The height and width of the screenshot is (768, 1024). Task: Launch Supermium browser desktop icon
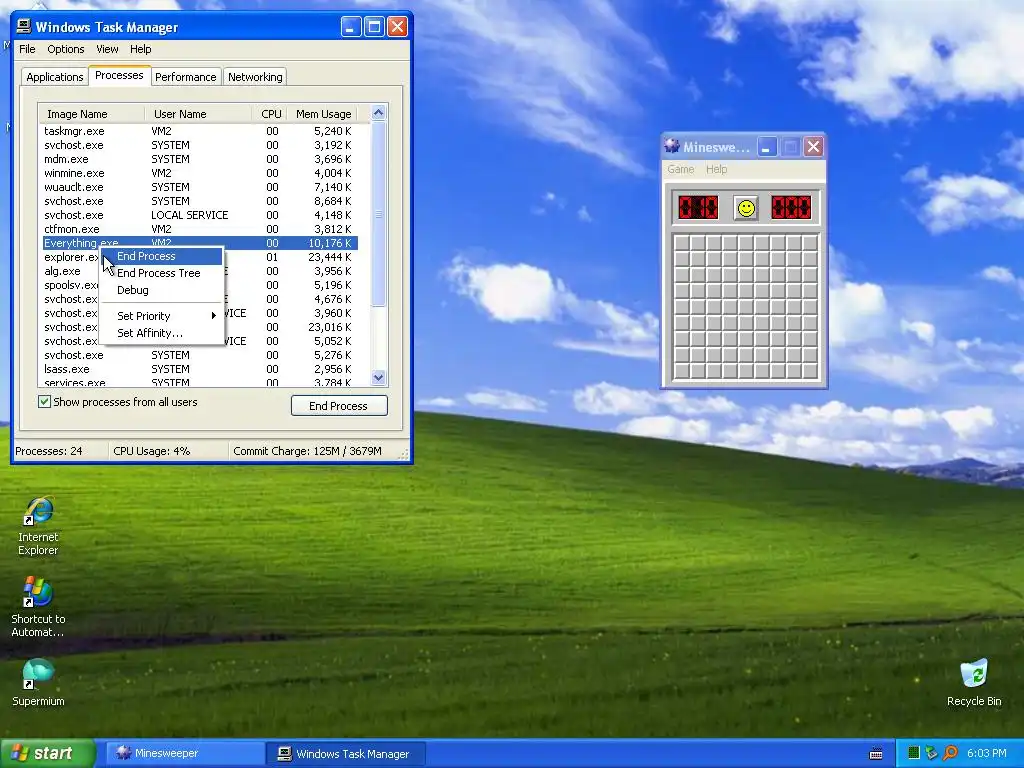coord(38,682)
